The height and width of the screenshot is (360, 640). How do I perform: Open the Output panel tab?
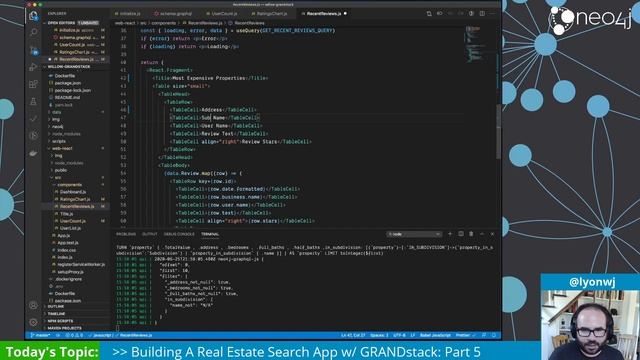click(149, 234)
